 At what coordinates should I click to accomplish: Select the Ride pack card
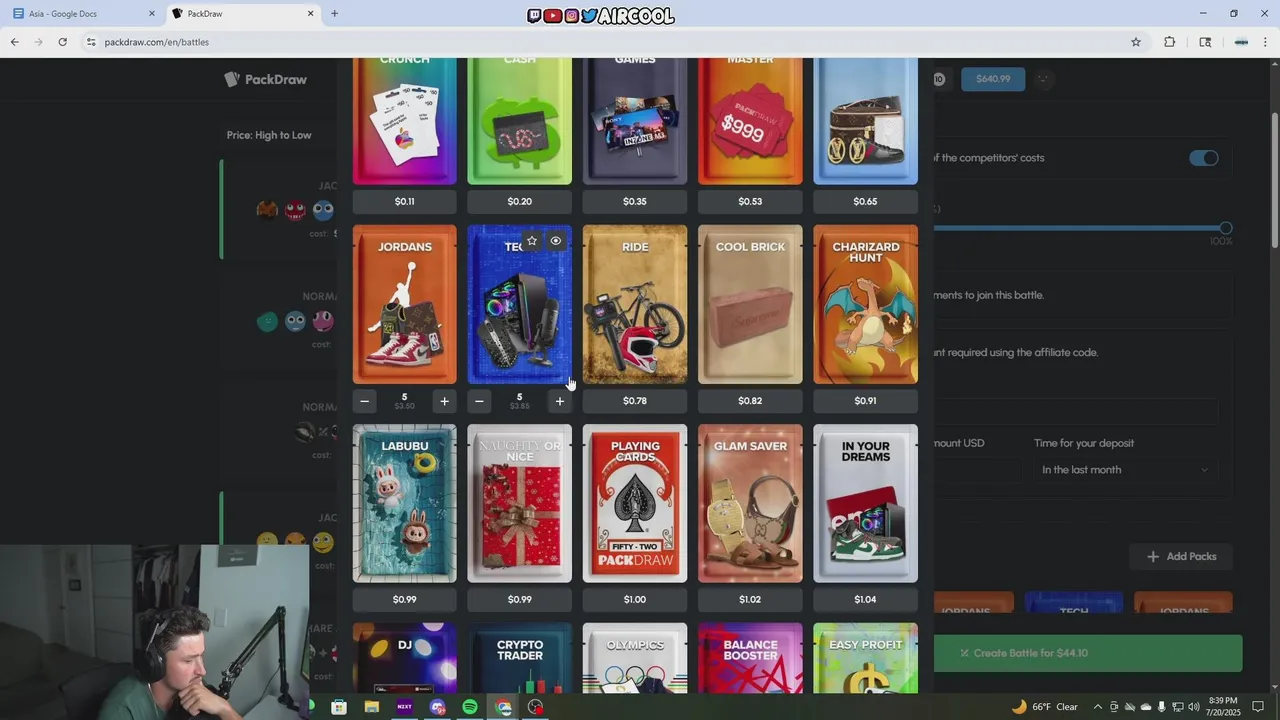[x=635, y=304]
